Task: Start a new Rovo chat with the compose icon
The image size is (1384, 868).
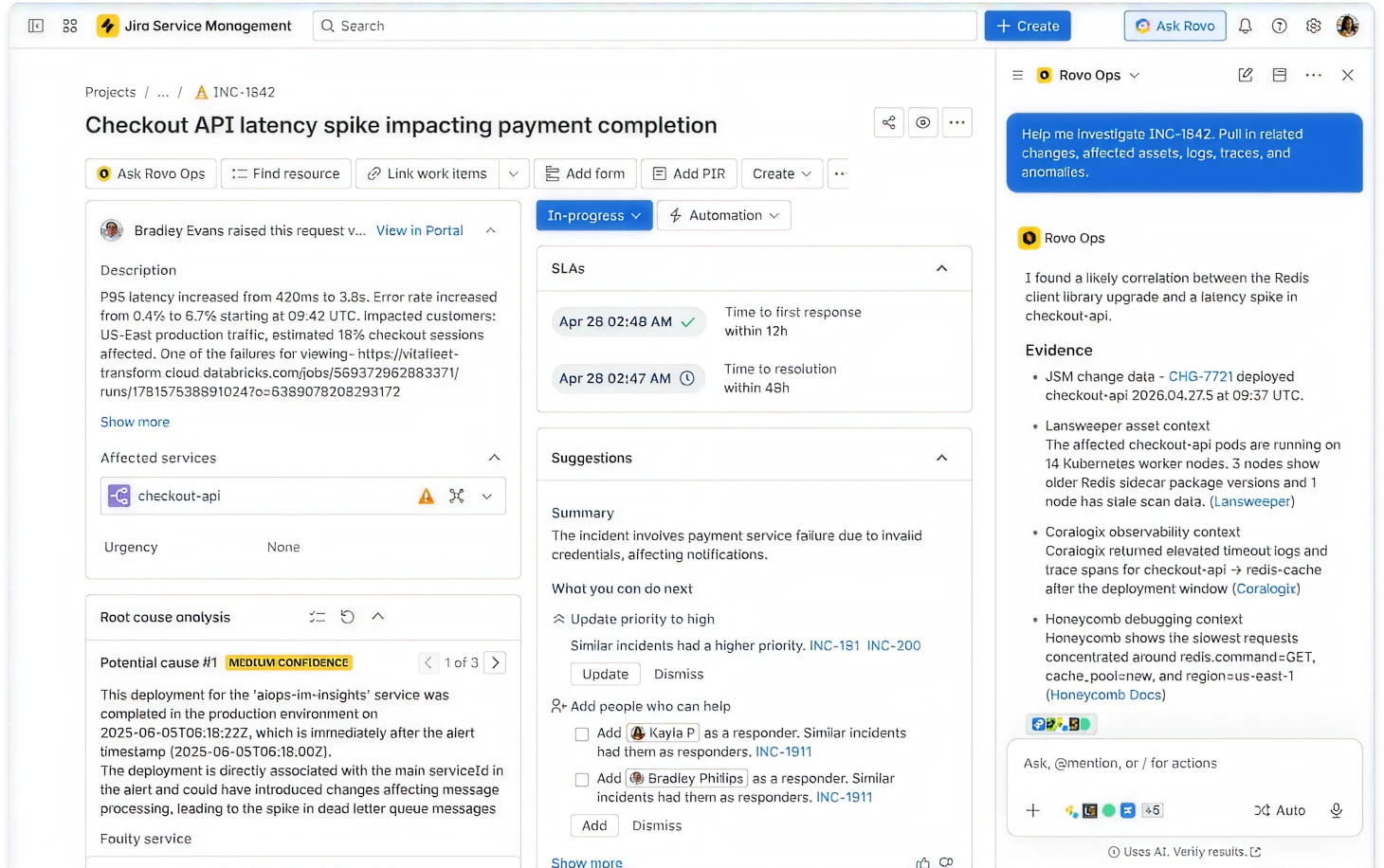Action: coord(1246,75)
